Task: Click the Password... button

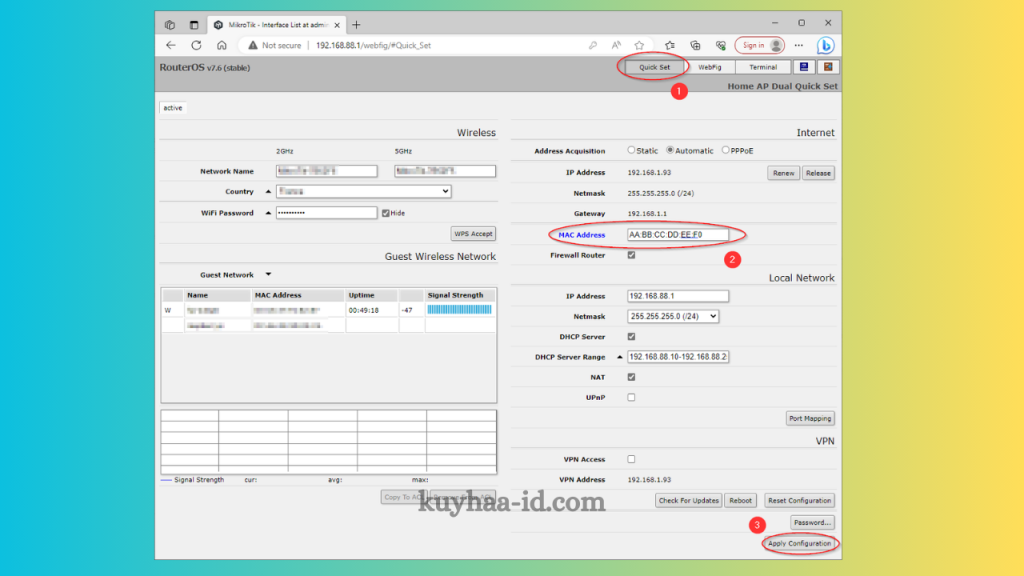Action: tap(812, 522)
